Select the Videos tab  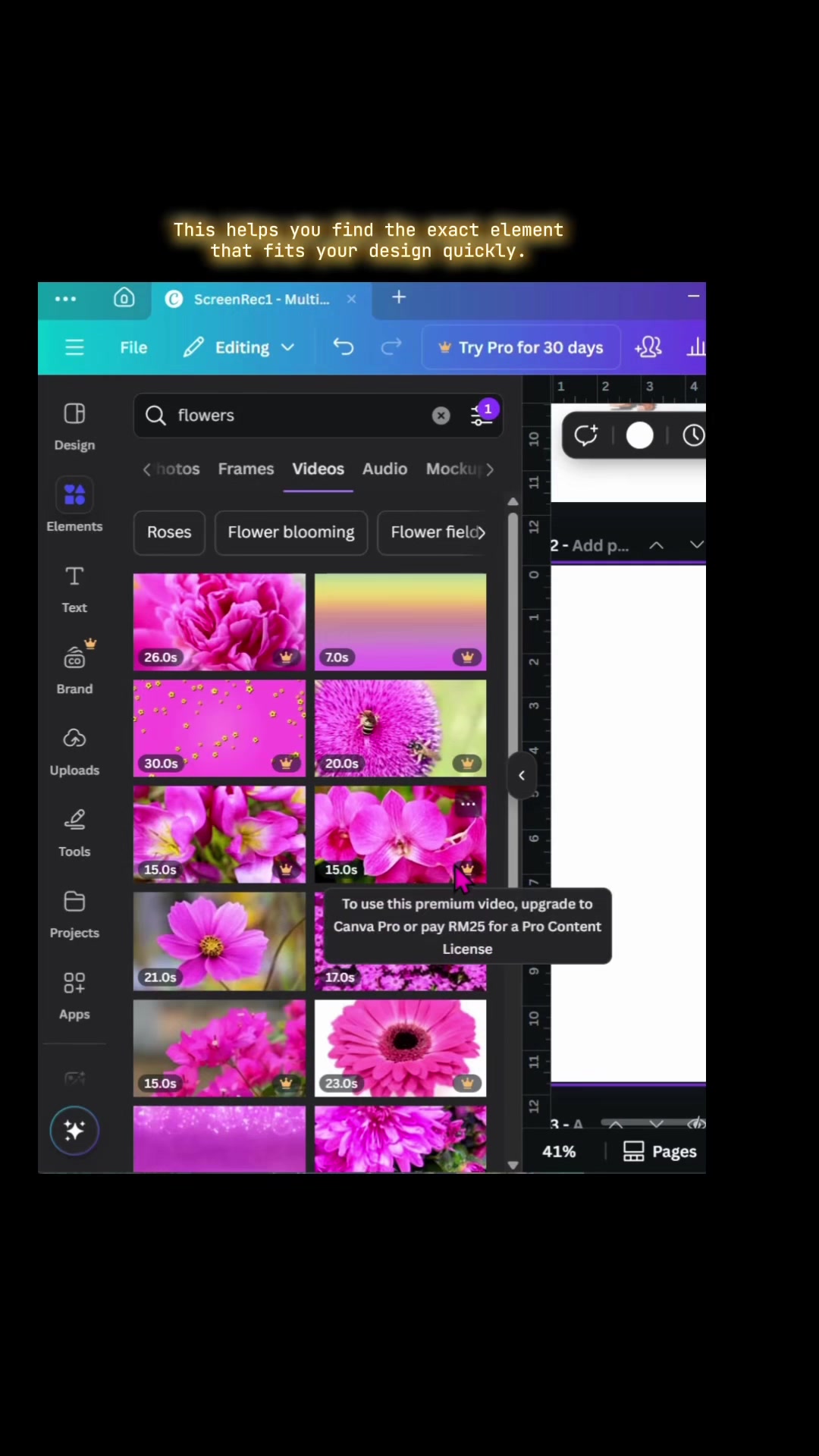[x=318, y=469]
